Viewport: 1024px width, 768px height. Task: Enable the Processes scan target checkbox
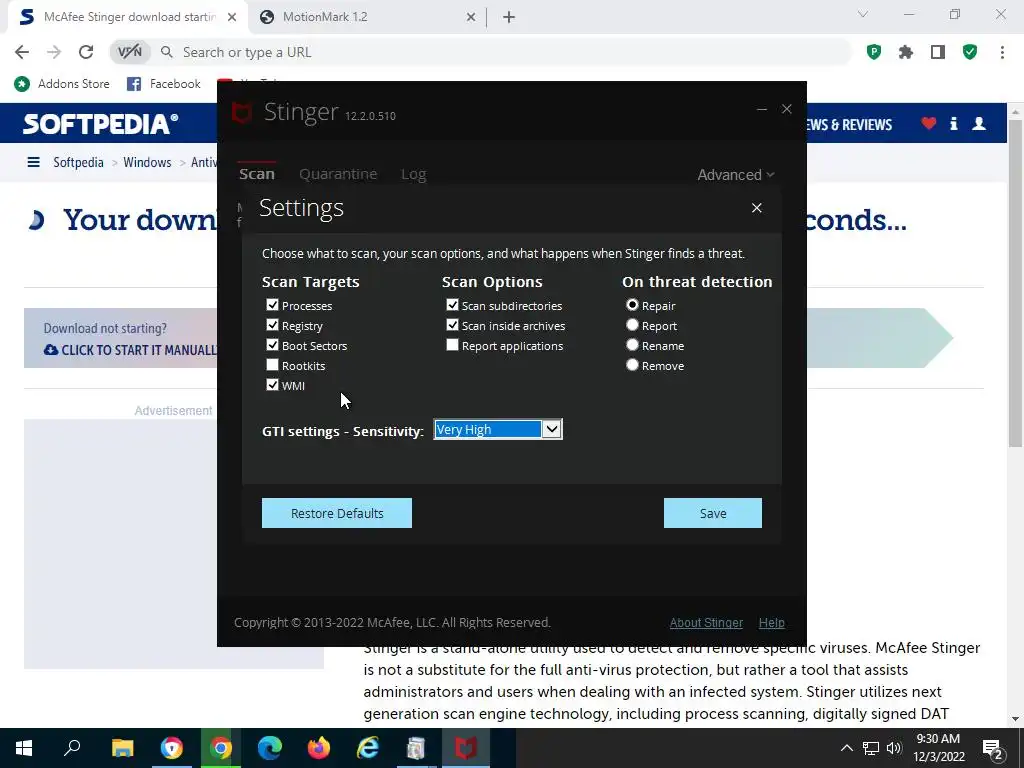coord(272,305)
